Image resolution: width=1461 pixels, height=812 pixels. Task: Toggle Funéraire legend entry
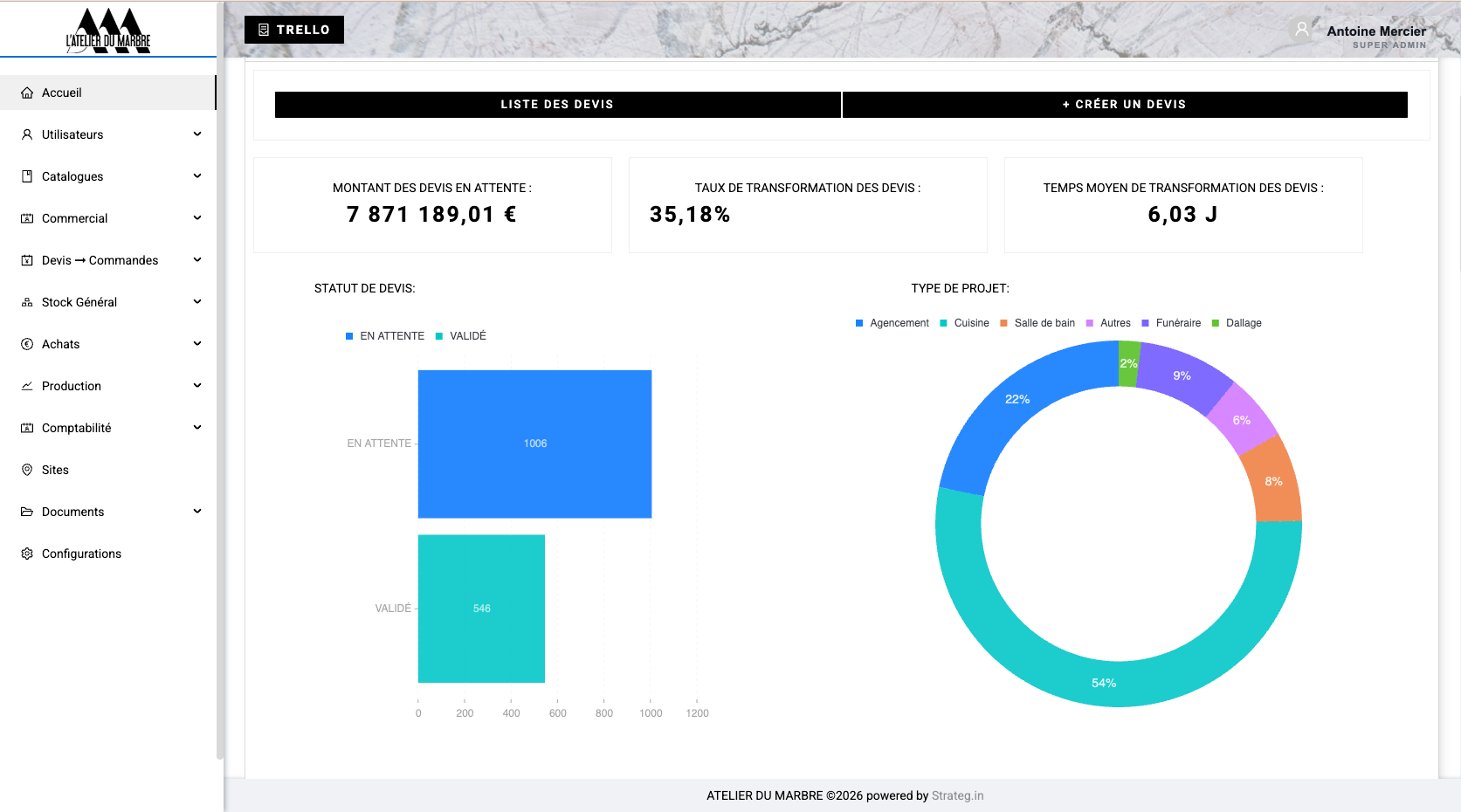(1171, 323)
